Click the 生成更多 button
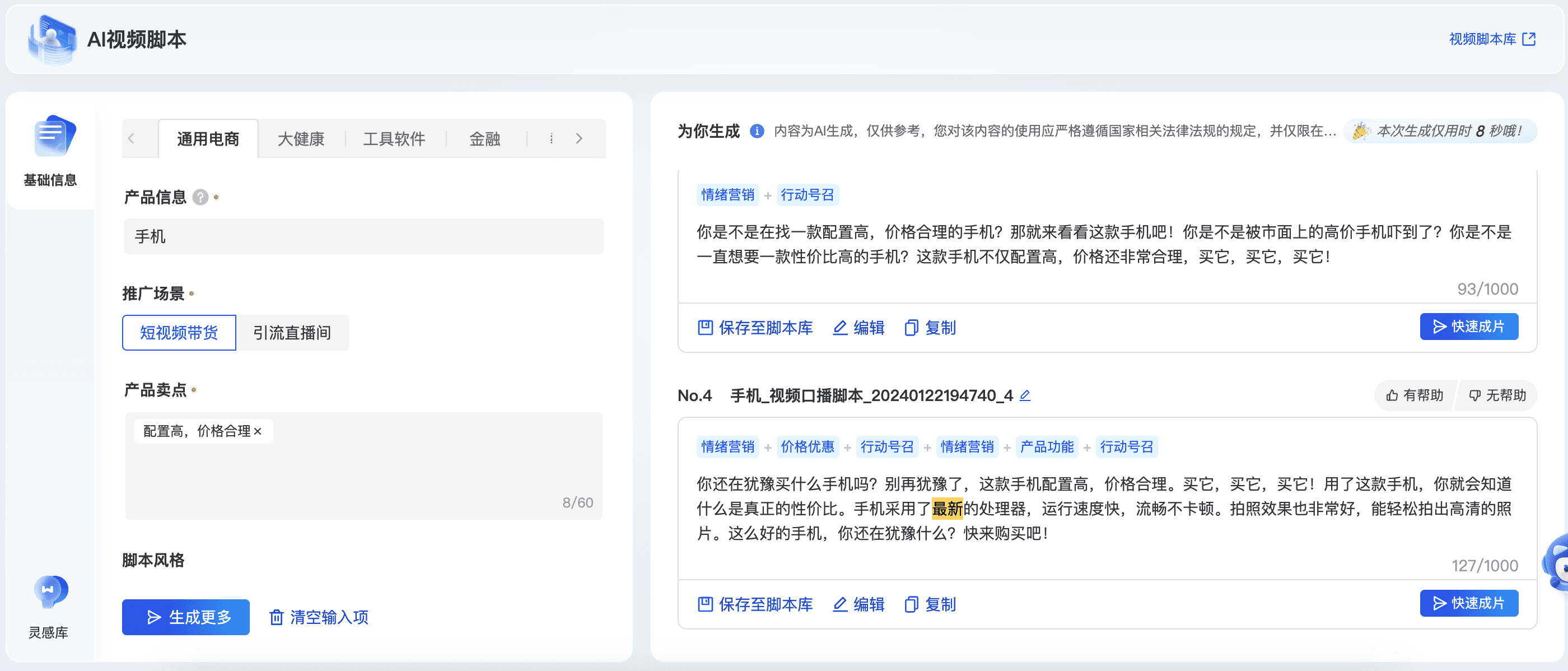 [x=186, y=617]
